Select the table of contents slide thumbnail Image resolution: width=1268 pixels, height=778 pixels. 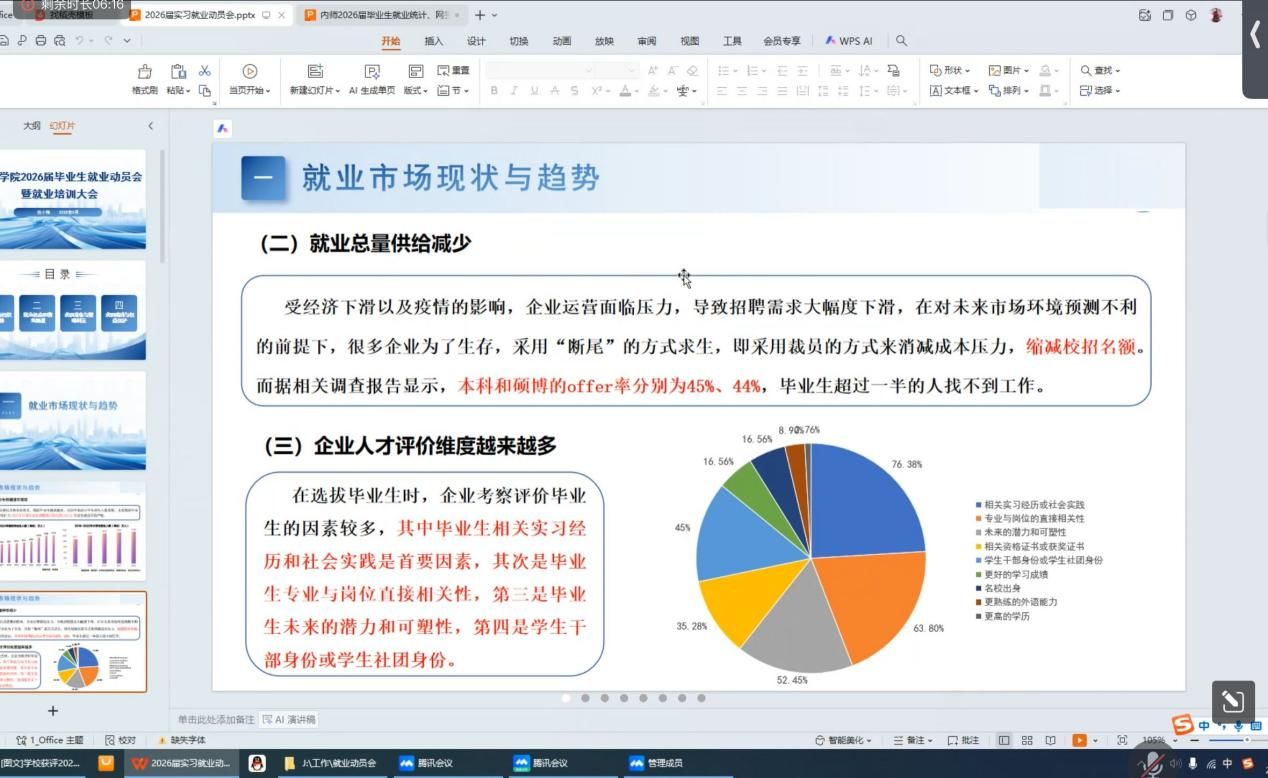72,310
